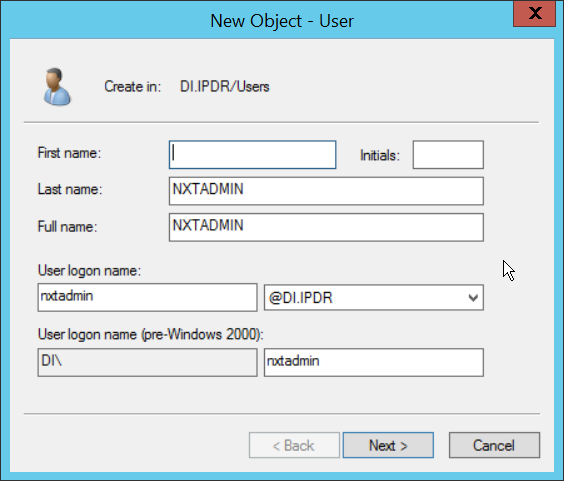Screen dimensions: 564x481
Task: Expand the UPN suffix dropdown arrow
Action: point(473,298)
